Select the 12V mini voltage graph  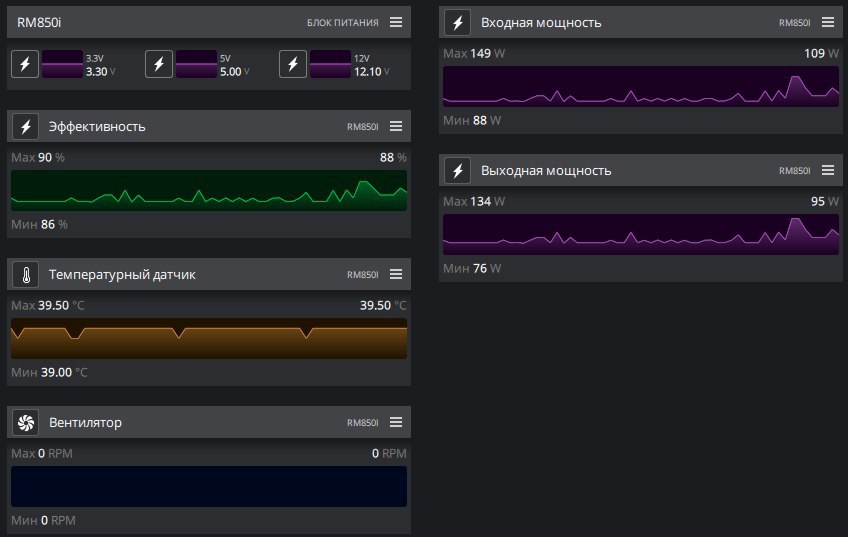point(330,64)
